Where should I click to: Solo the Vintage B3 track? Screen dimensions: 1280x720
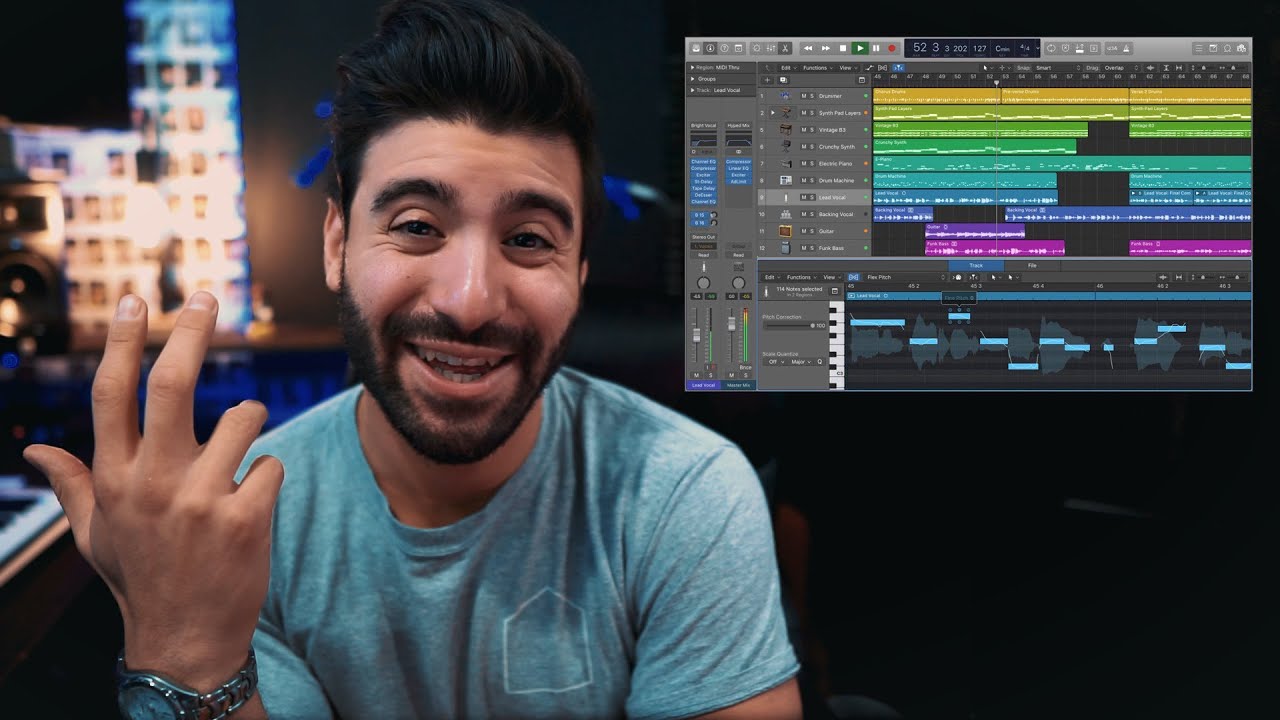[812, 130]
